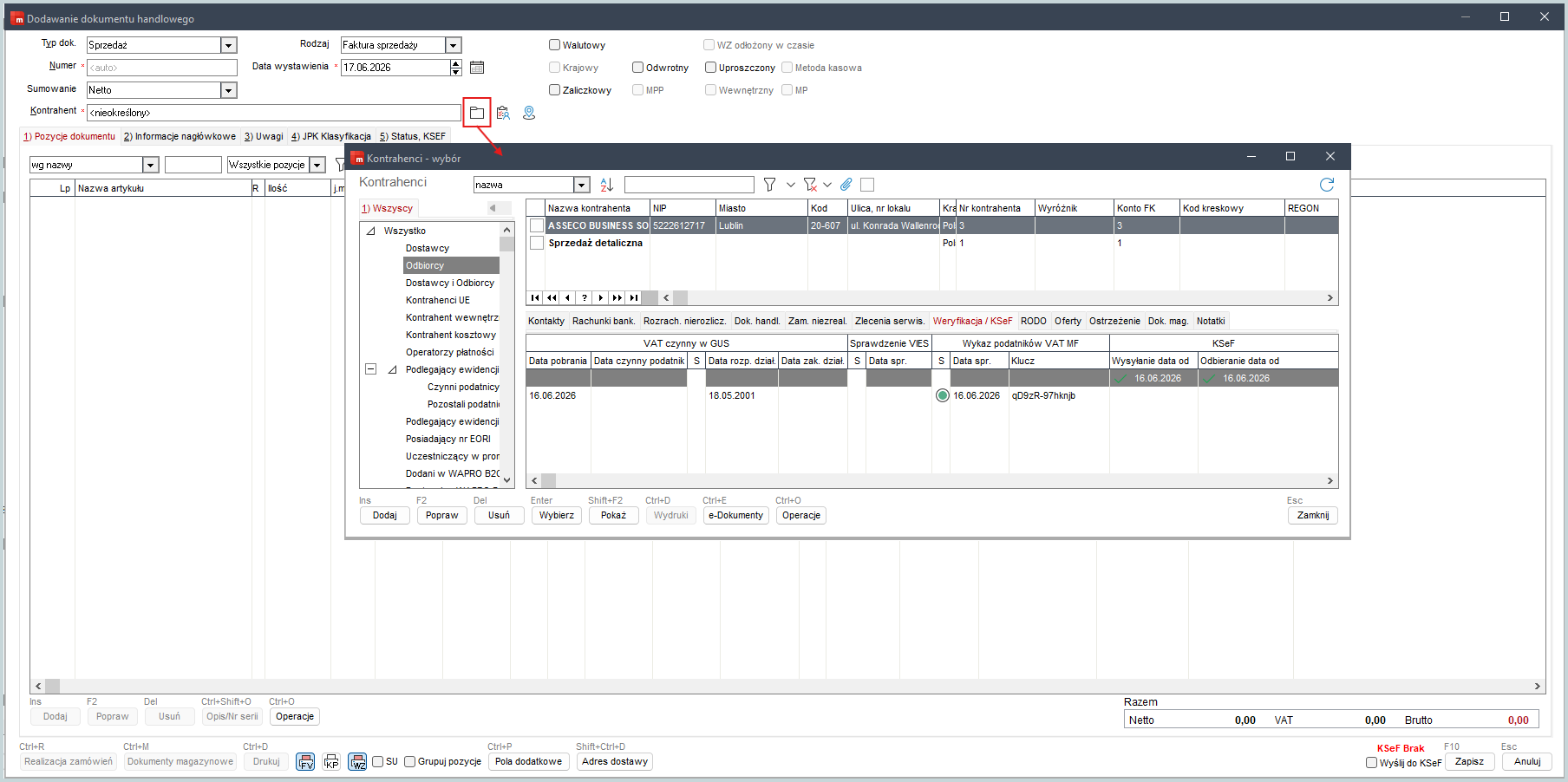The height and width of the screenshot is (782, 1568).
Task: Select Dostawcy i Odbiorcy in the tree
Action: pos(450,283)
